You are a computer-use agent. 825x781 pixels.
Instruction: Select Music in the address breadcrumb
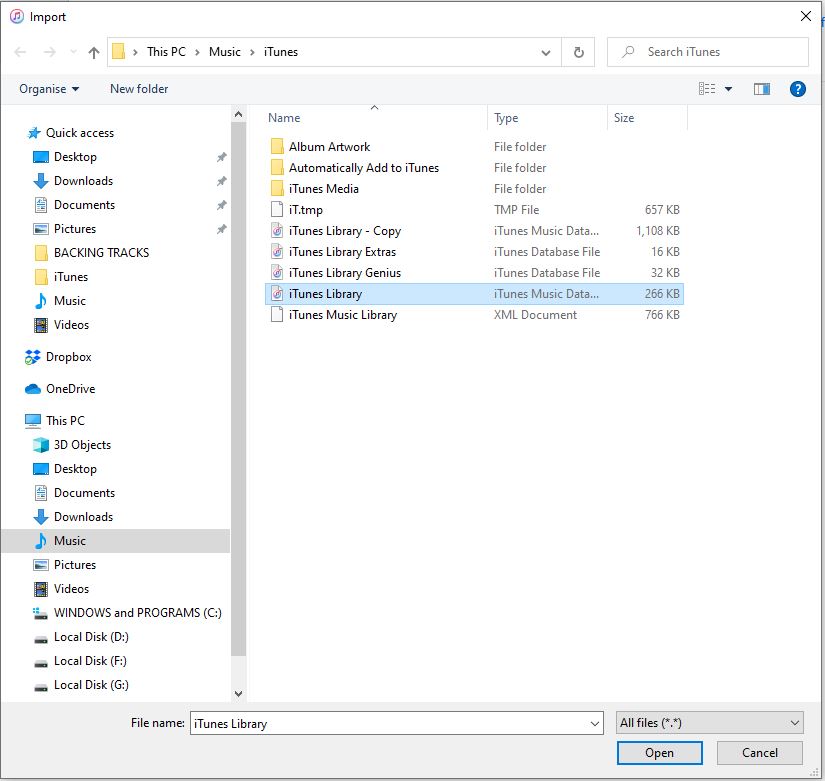225,52
